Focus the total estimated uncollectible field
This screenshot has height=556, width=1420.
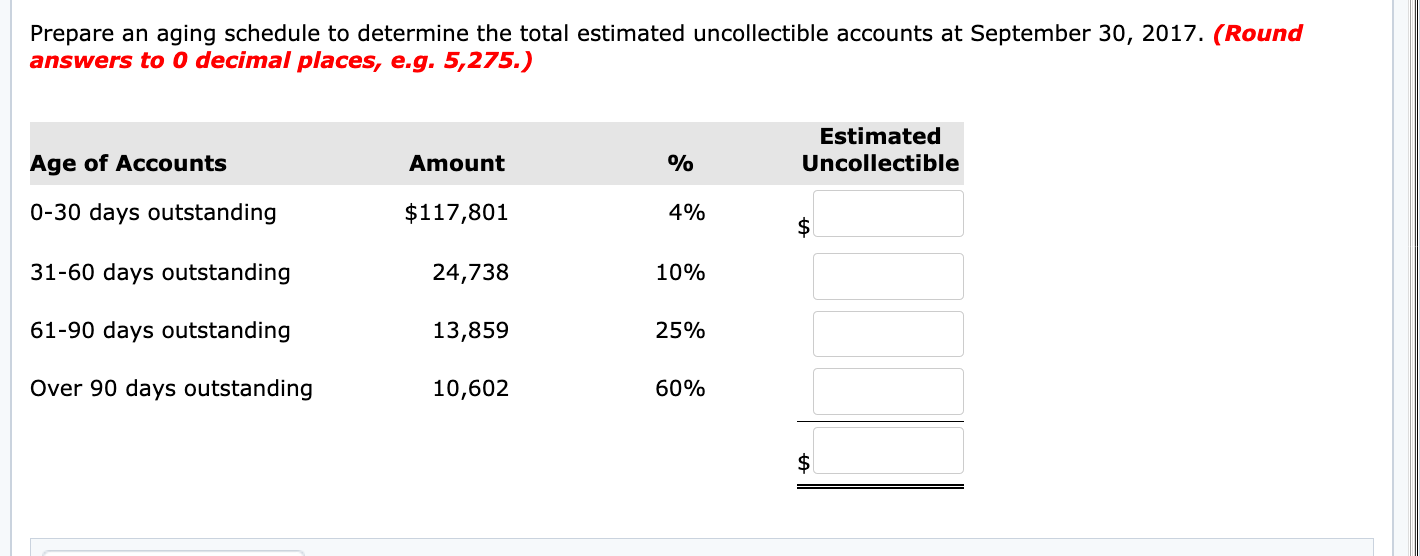tap(888, 451)
